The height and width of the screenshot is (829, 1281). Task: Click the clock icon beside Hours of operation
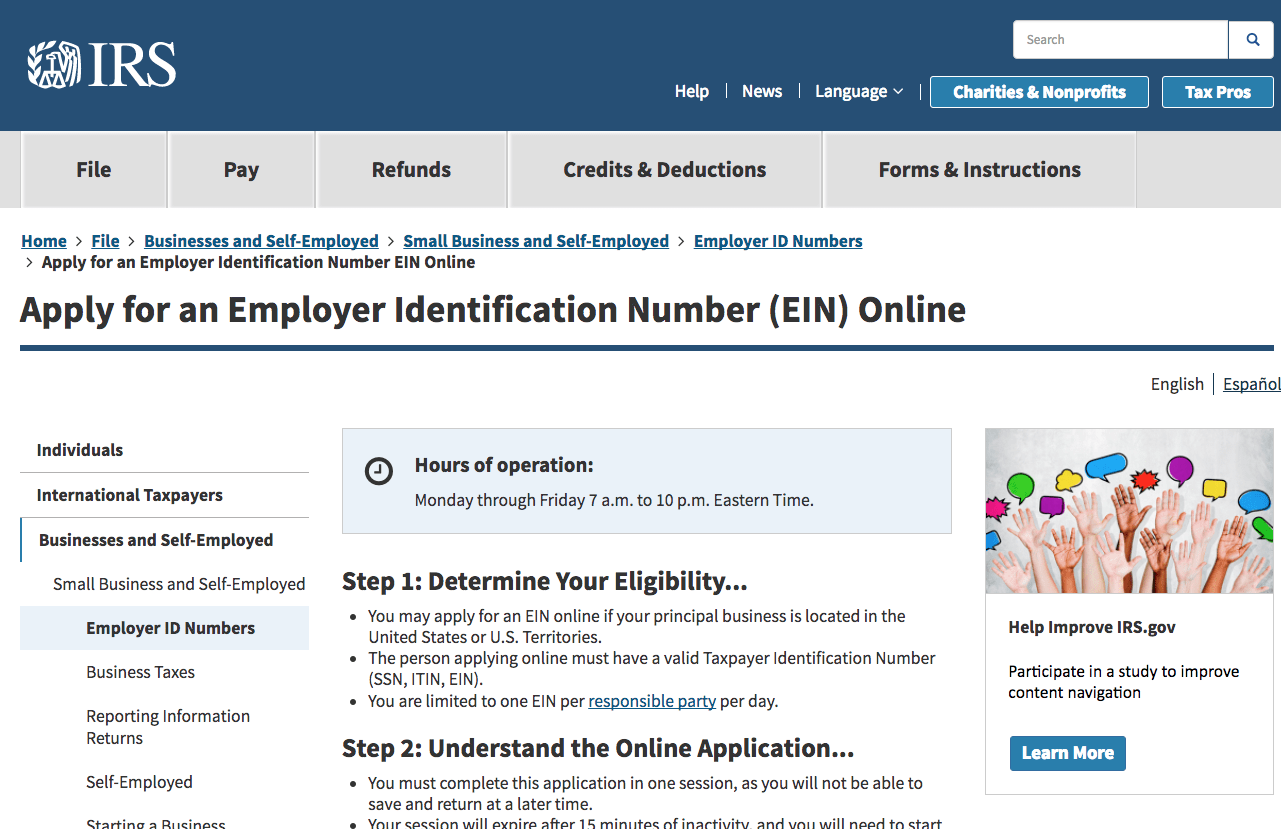click(x=379, y=471)
